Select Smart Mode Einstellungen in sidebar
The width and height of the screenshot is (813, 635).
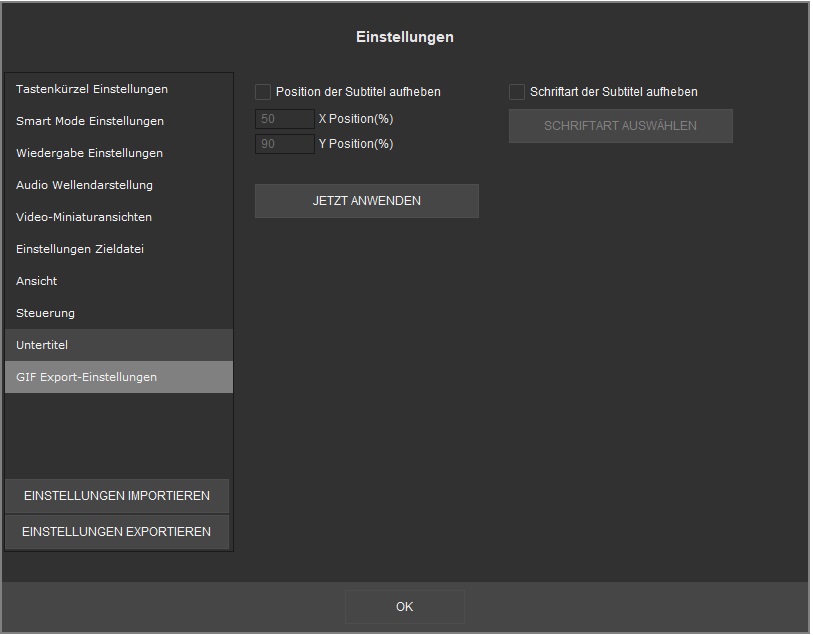click(x=90, y=121)
